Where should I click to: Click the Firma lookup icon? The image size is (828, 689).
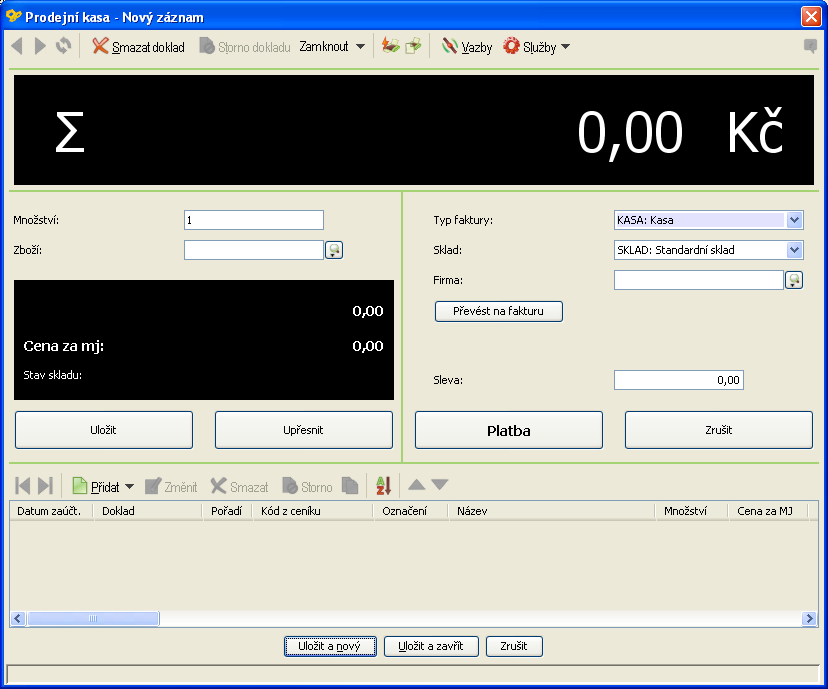[x=794, y=280]
